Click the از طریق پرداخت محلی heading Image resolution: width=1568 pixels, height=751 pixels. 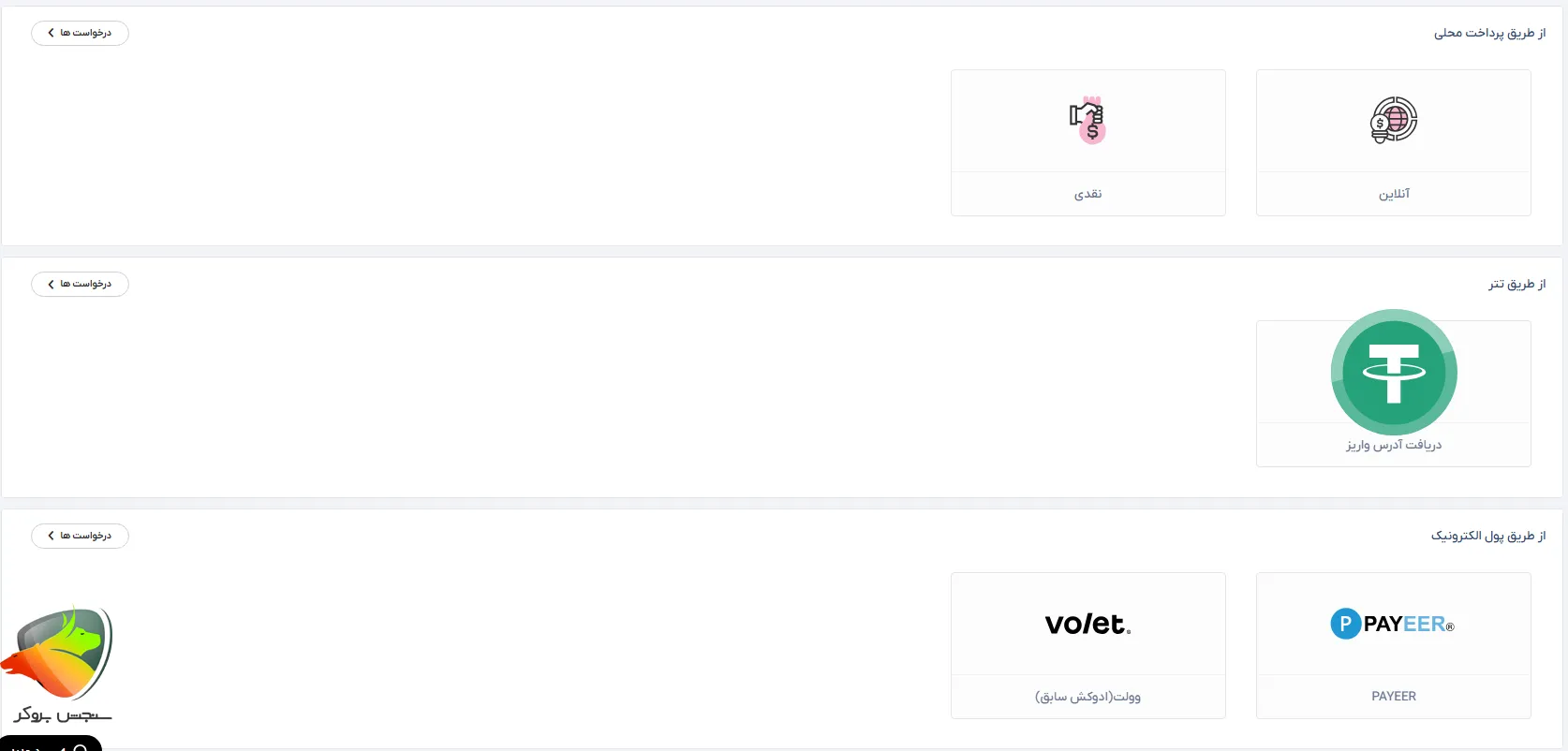click(x=1489, y=34)
